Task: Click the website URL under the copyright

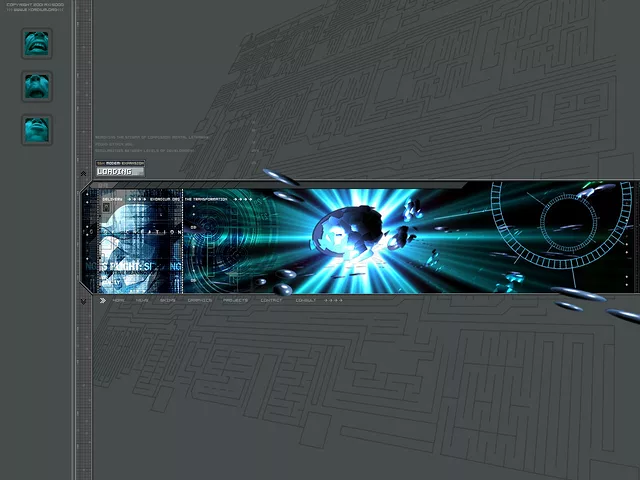Action: point(35,10)
